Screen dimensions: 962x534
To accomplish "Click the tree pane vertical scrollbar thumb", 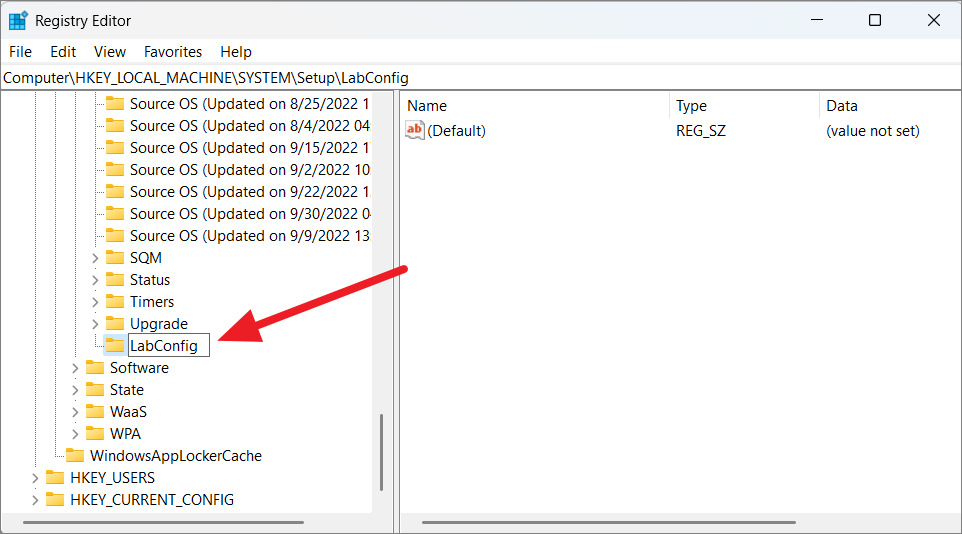I will coord(382,452).
